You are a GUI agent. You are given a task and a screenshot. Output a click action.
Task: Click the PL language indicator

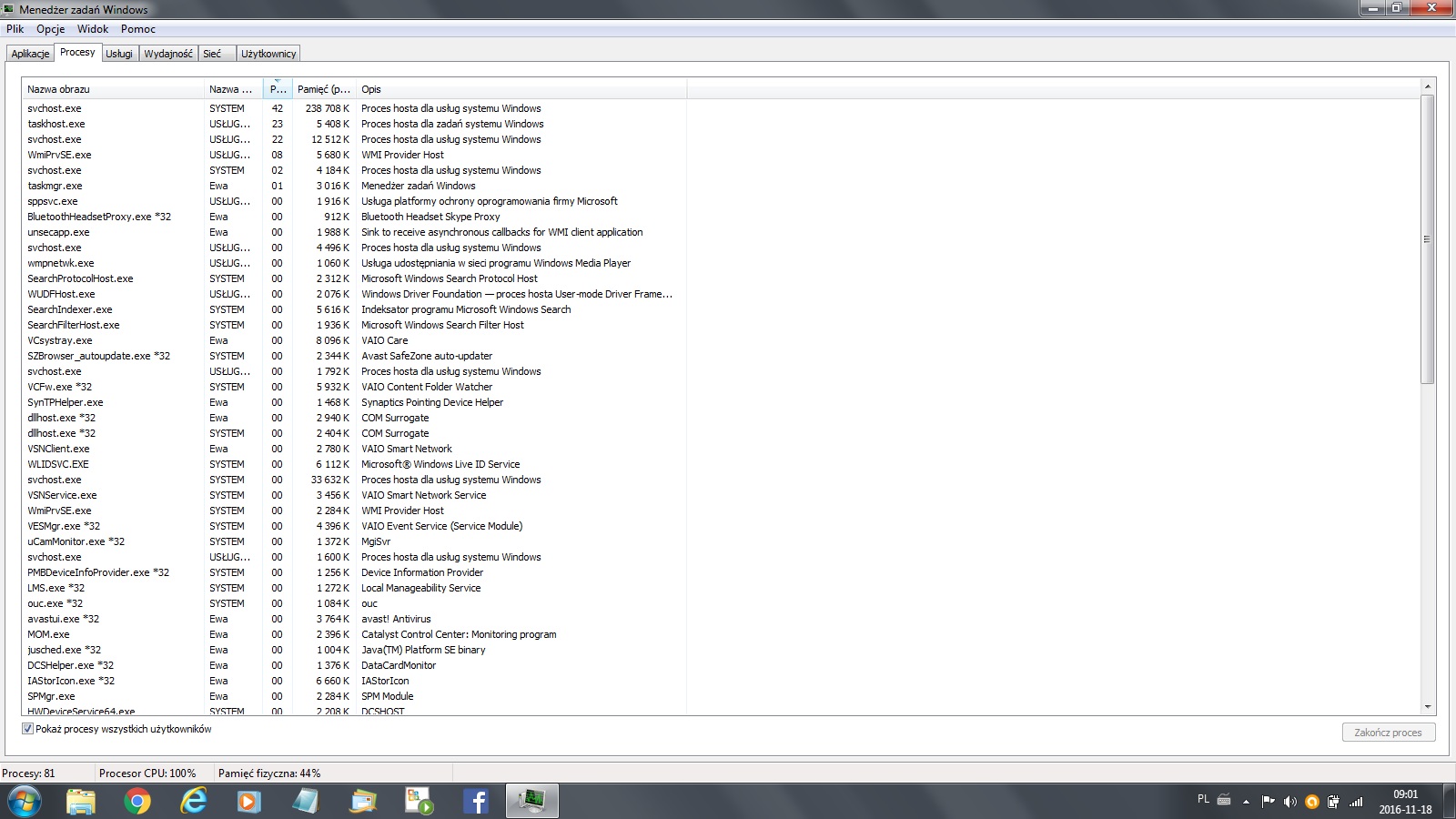coord(1203,799)
